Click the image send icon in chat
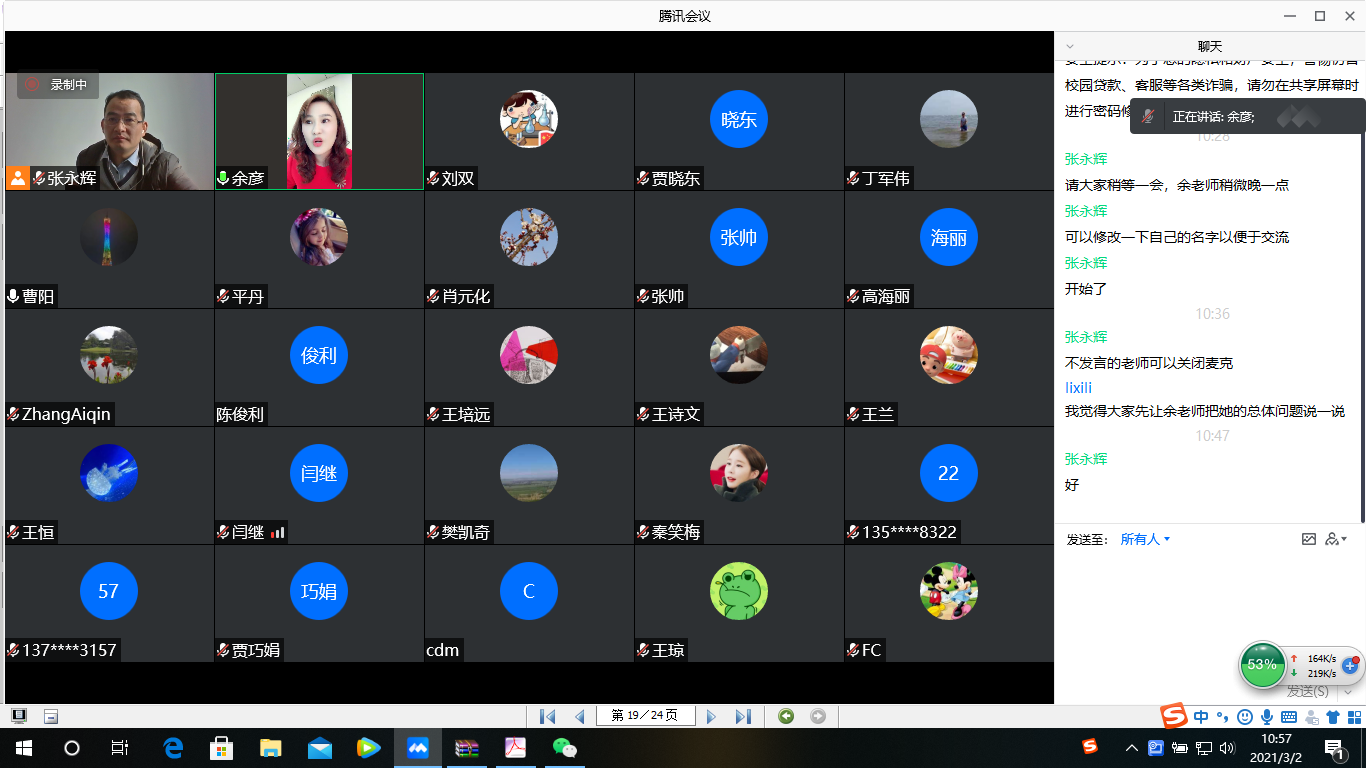Viewport: 1366px width, 768px height. pos(1309,539)
